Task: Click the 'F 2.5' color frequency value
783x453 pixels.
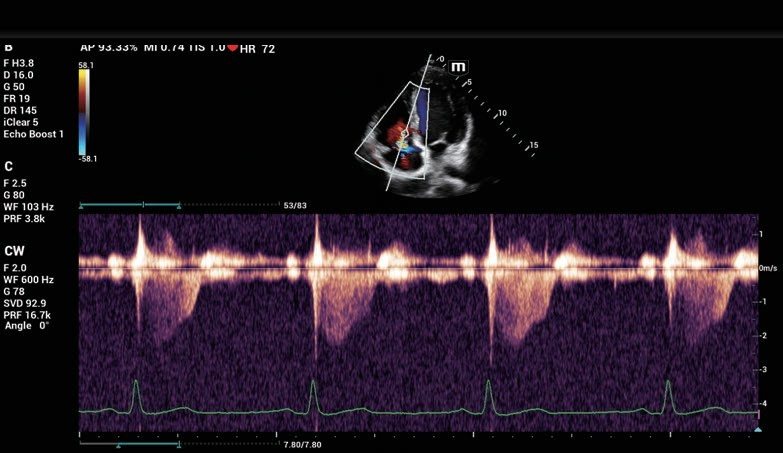Action: coord(15,183)
